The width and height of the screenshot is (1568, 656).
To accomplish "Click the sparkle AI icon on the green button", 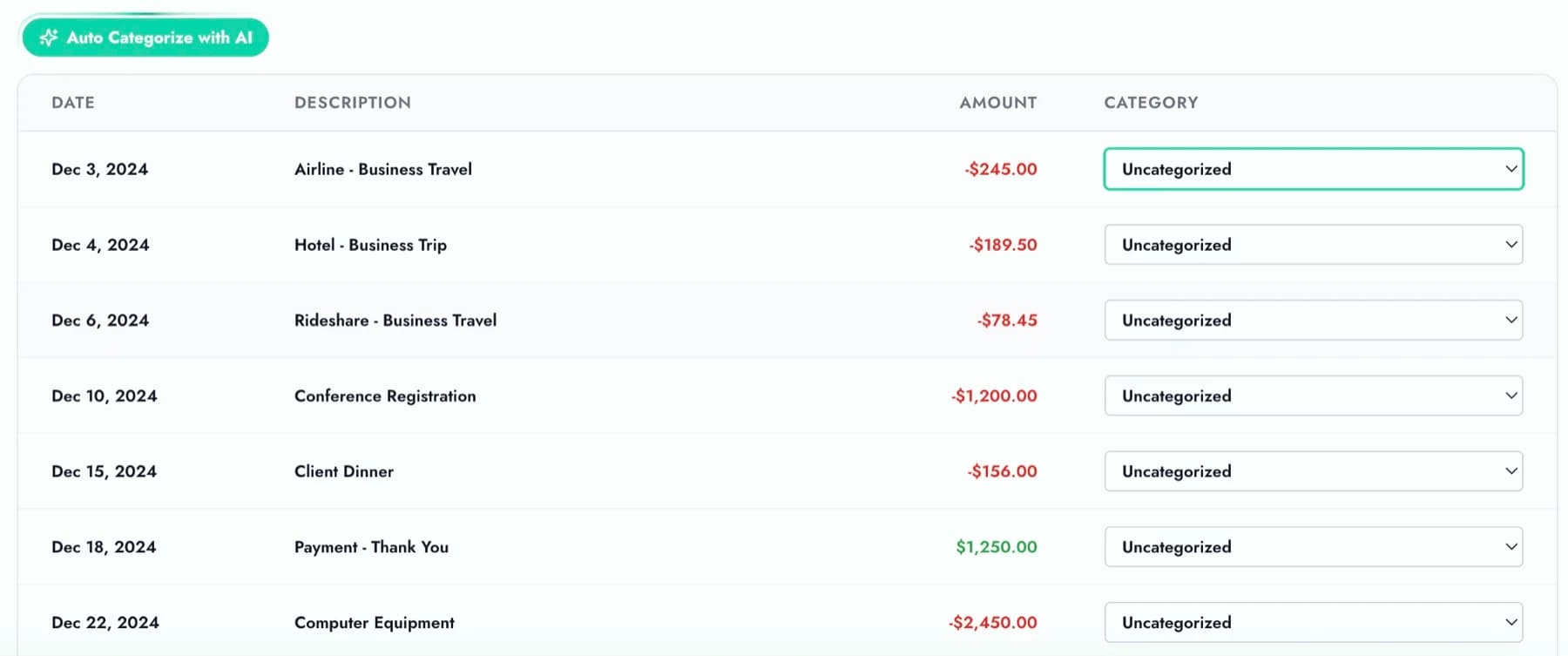I will [48, 37].
